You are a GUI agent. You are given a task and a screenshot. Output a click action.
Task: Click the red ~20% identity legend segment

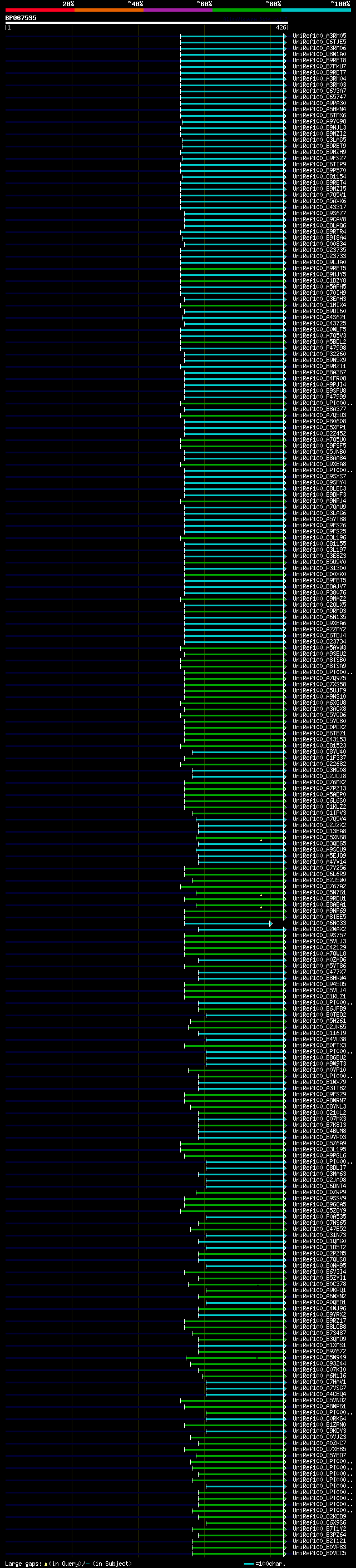point(39,10)
